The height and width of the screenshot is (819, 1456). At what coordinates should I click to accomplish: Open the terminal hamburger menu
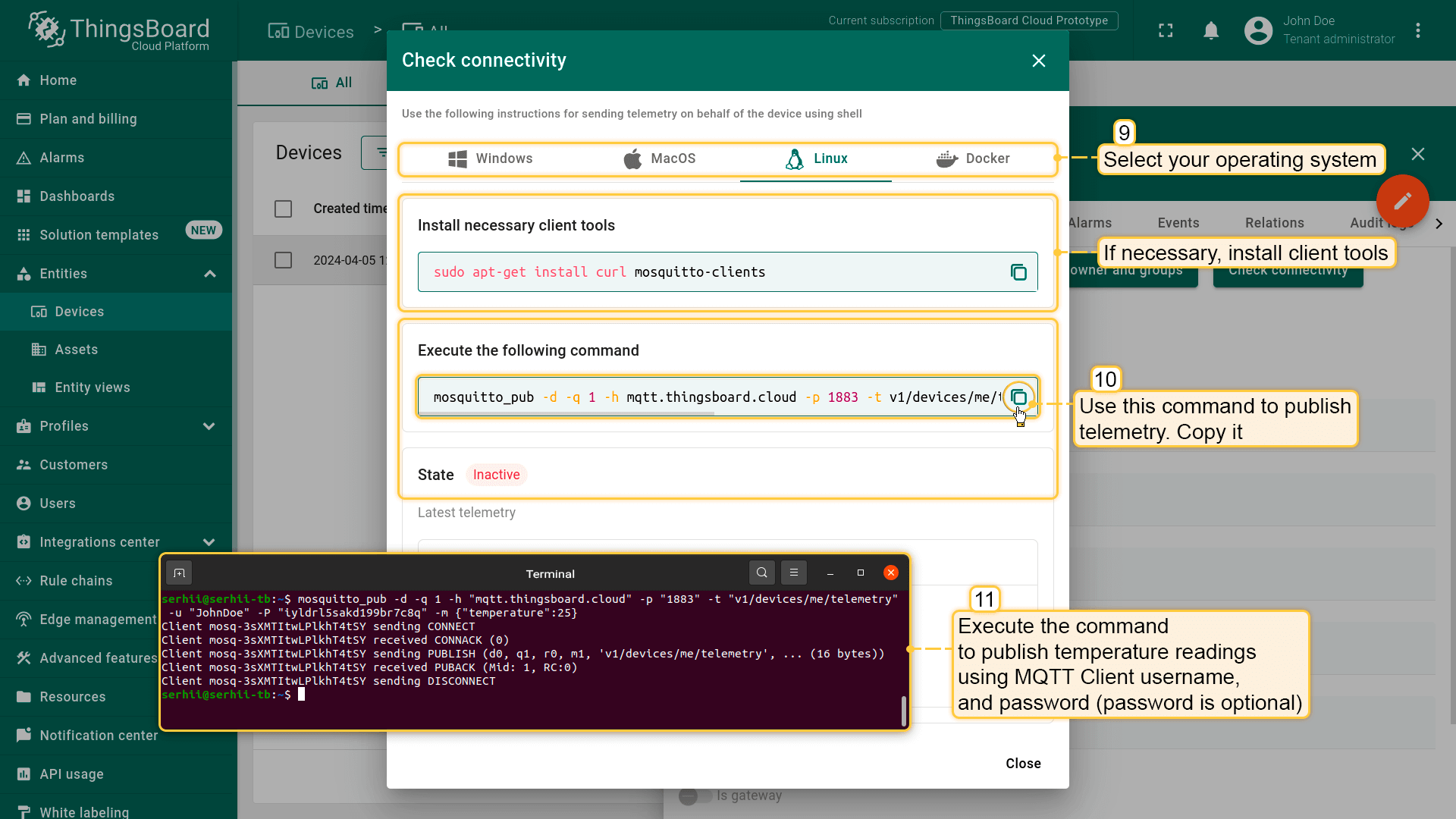793,573
